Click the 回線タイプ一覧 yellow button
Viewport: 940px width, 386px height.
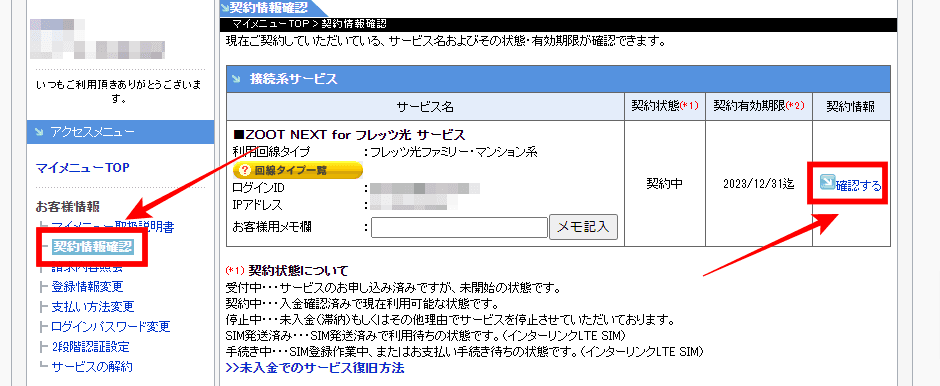coord(297,170)
